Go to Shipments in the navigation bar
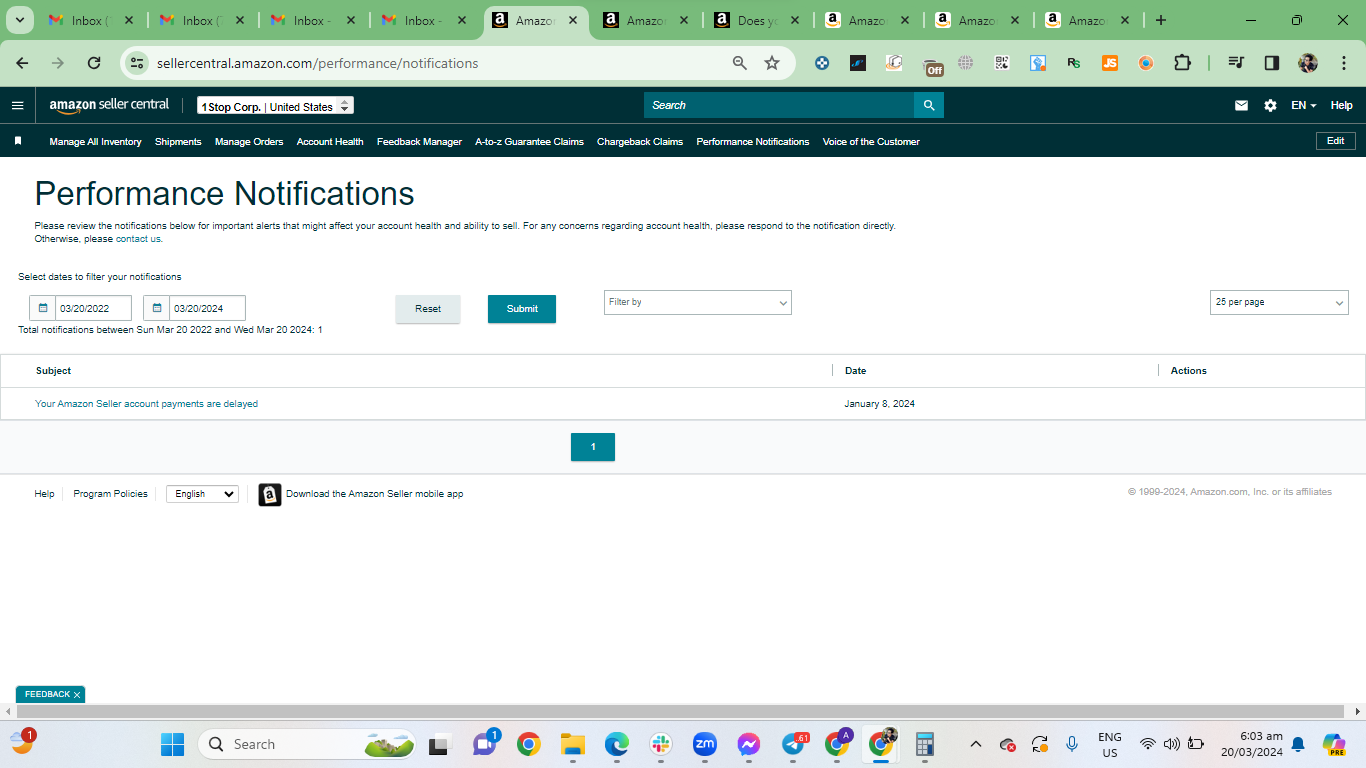This screenshot has height=768, width=1366. (178, 142)
